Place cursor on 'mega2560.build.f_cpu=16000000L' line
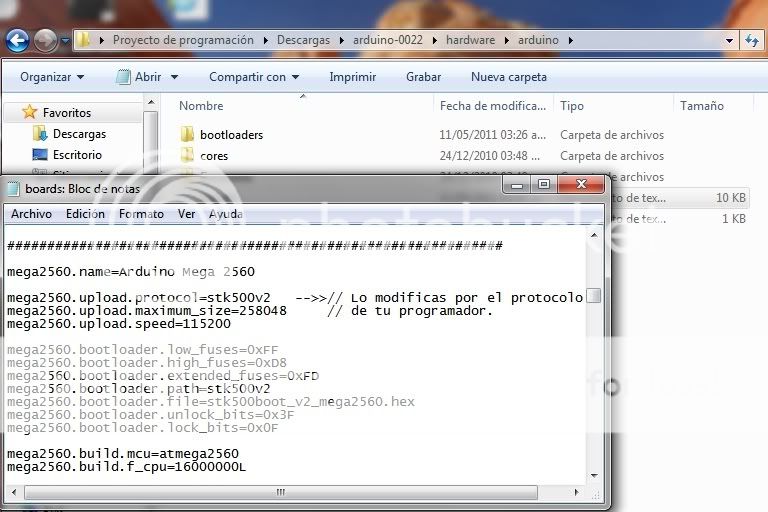Viewport: 768px width, 512px height. point(126,466)
